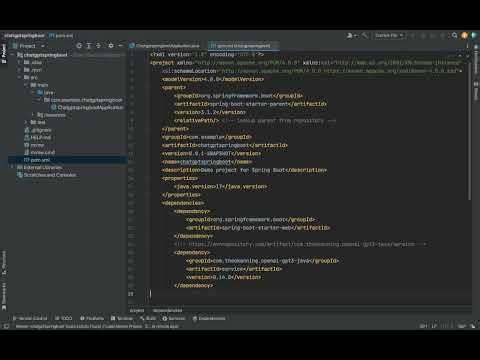Select Scratches and Consoles node
This screenshot has height=360, width=480.
point(47,175)
